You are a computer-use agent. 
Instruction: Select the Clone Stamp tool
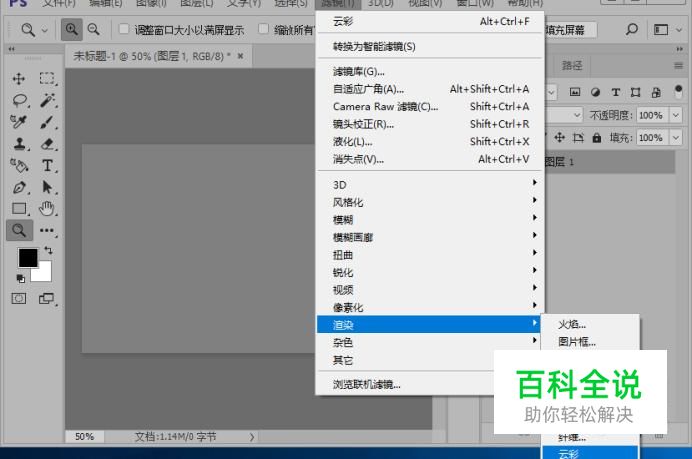pos(19,144)
